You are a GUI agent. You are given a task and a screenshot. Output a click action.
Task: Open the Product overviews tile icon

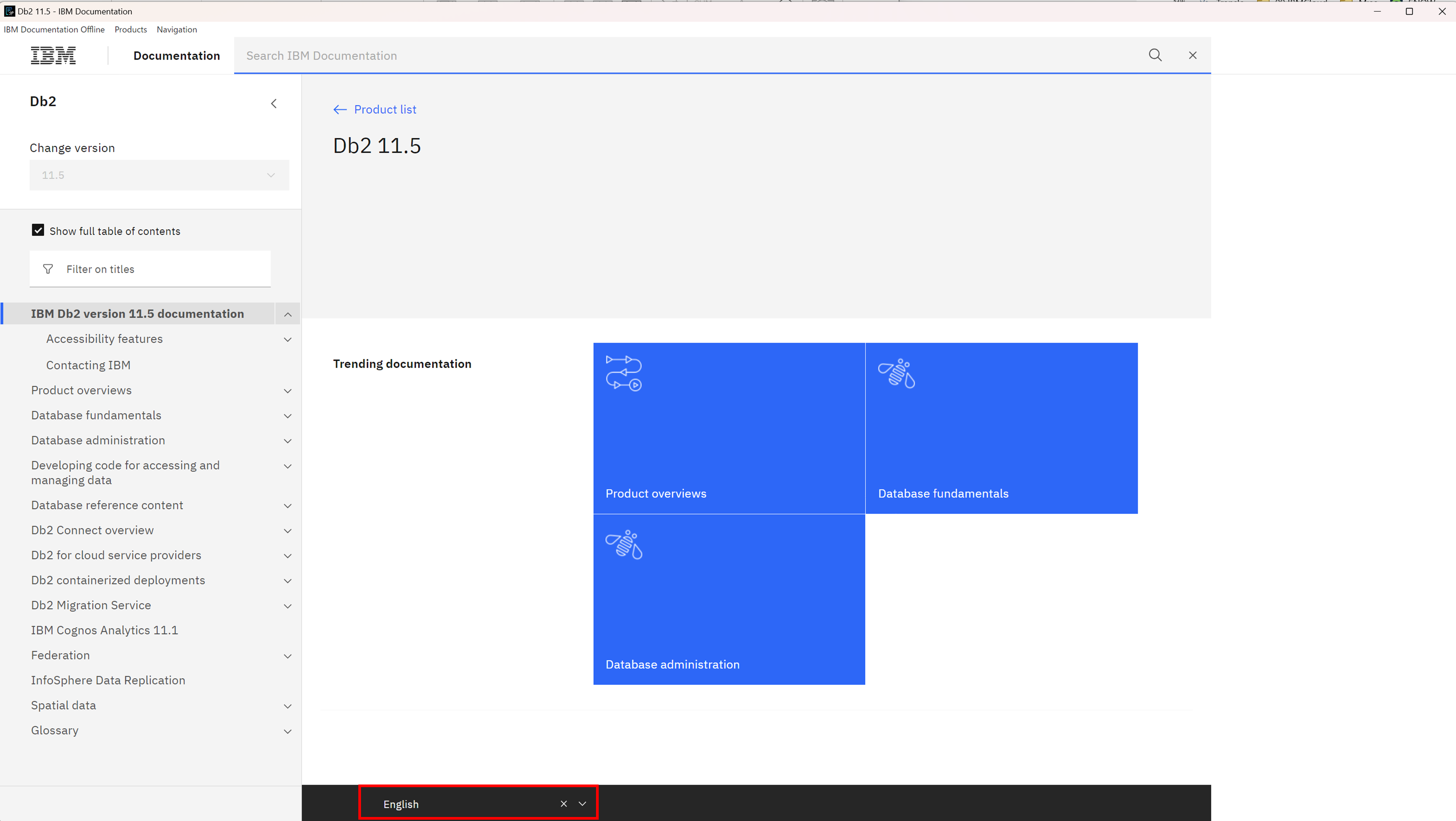pyautogui.click(x=624, y=373)
